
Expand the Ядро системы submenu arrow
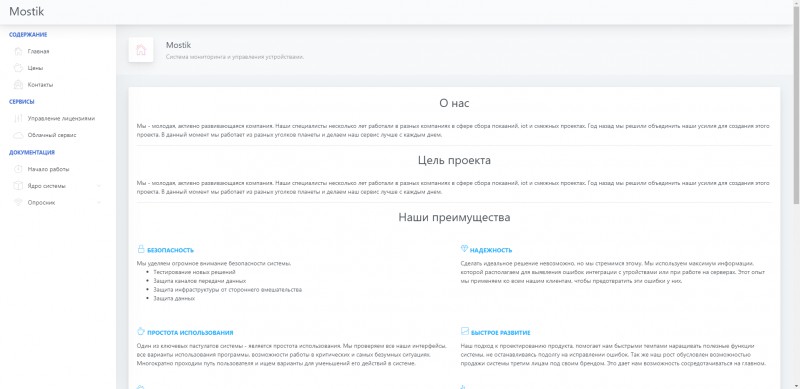[x=98, y=186]
